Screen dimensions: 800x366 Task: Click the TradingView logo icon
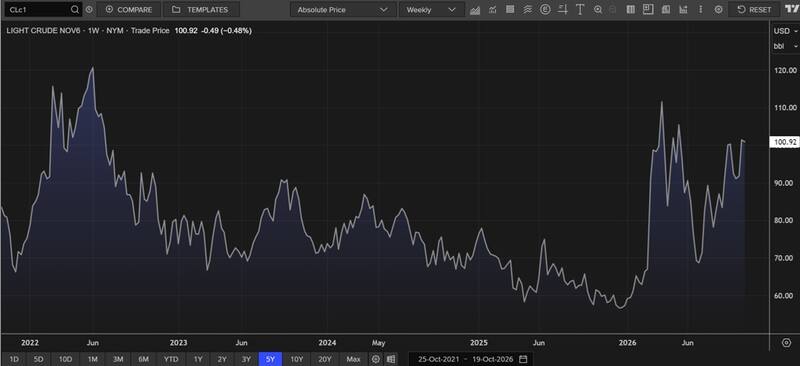pos(791,10)
